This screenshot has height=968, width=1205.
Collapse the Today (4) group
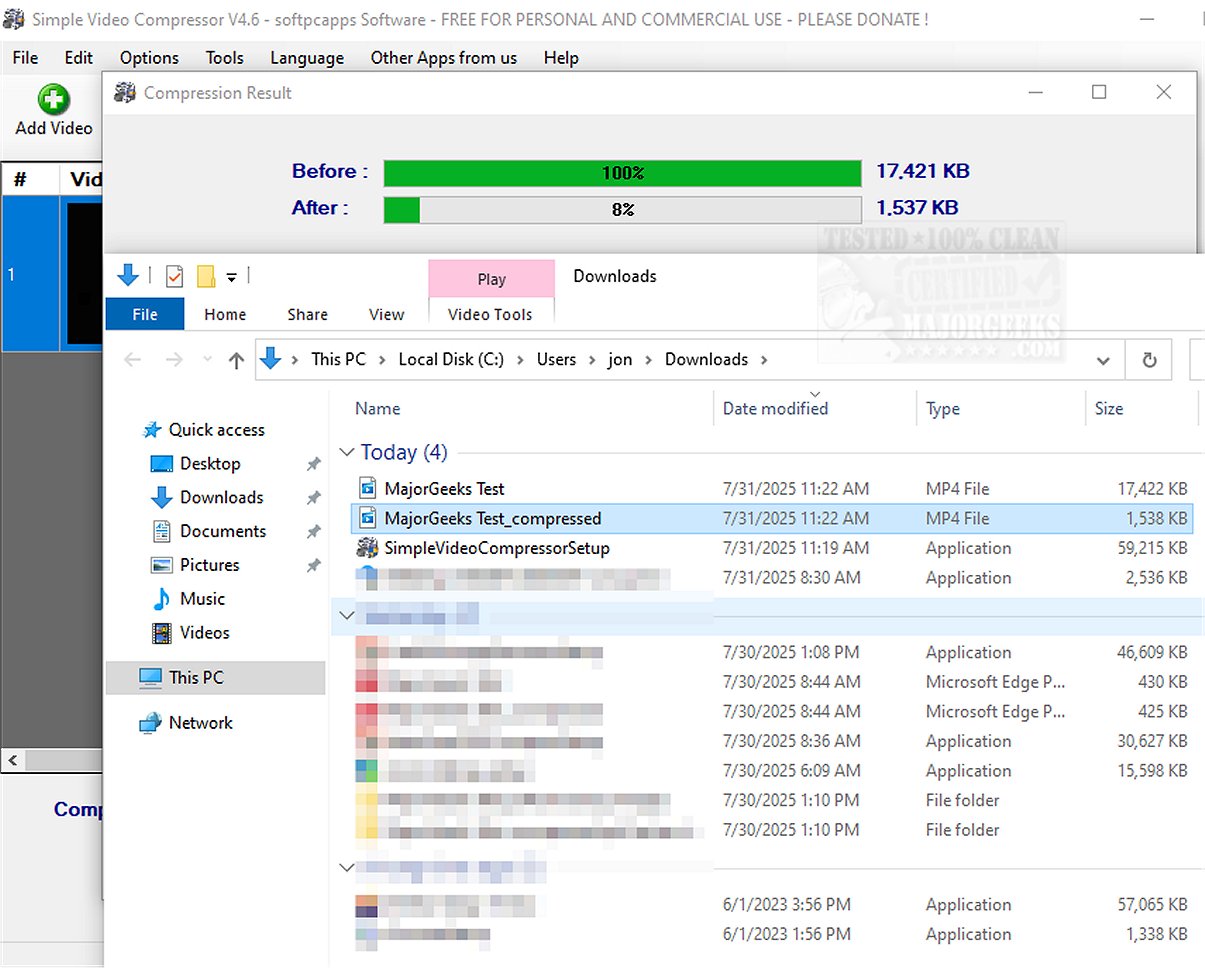click(x=347, y=452)
